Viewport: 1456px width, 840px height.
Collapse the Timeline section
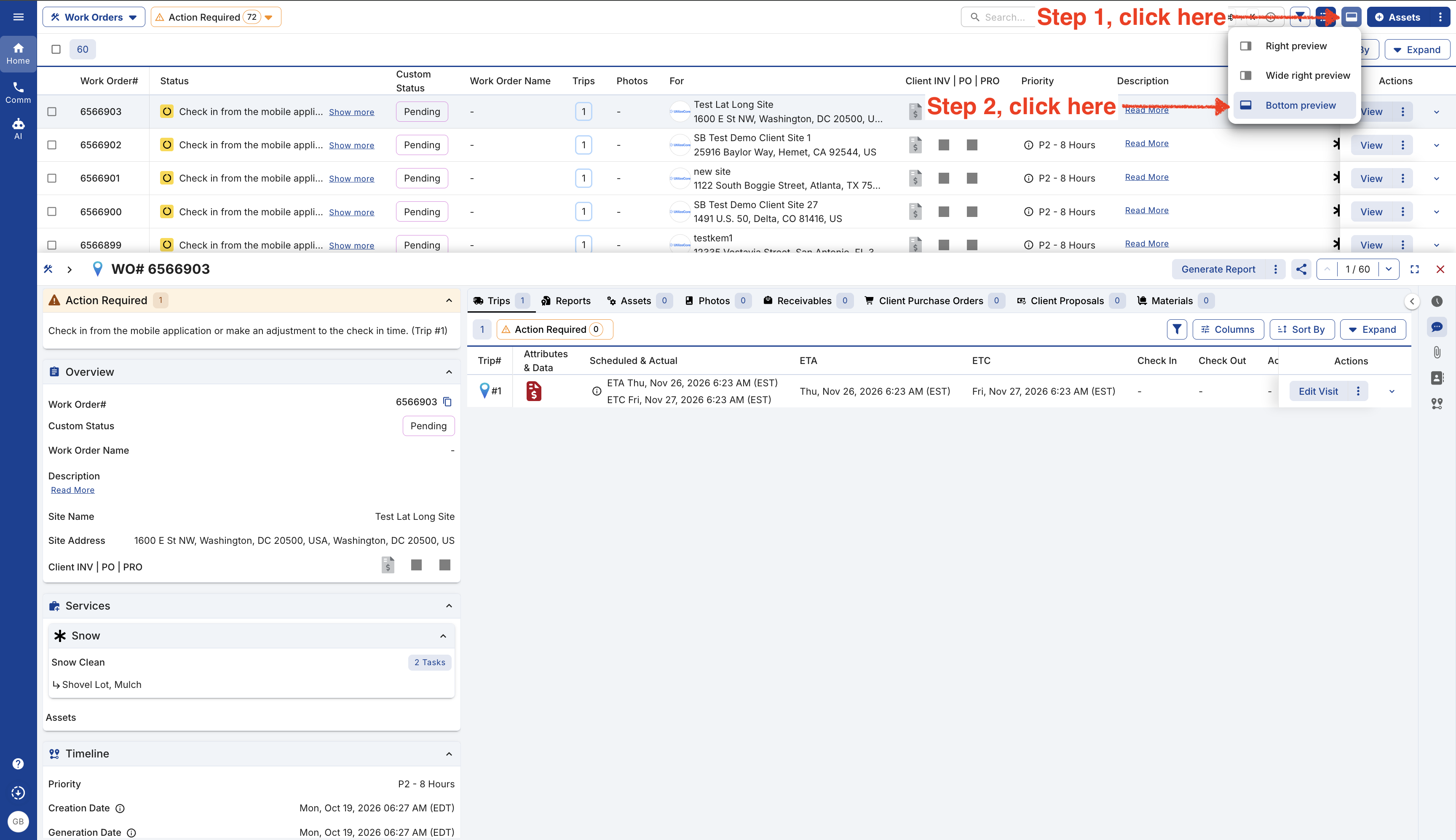(x=449, y=754)
